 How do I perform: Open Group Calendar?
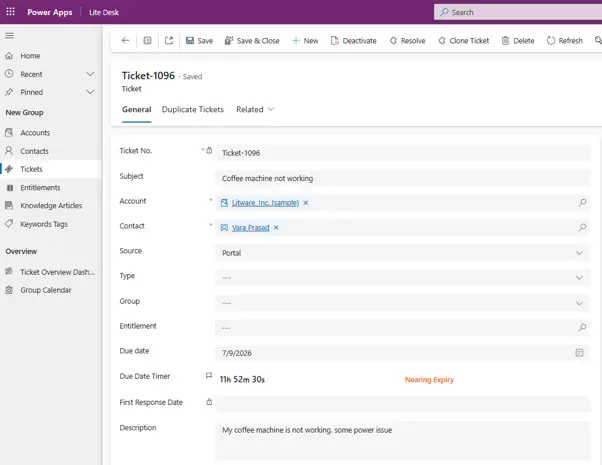(x=51, y=290)
